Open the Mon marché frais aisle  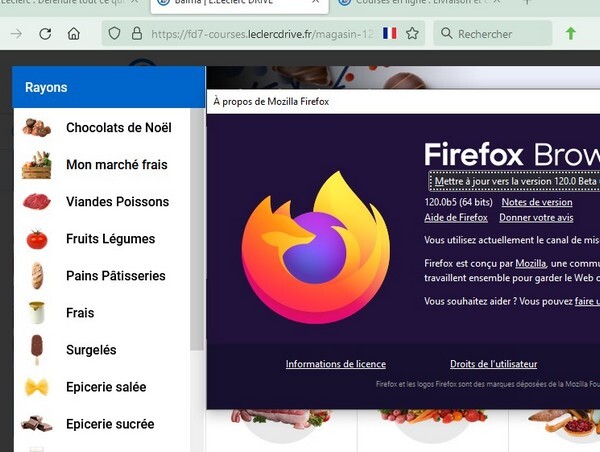[x=117, y=165]
